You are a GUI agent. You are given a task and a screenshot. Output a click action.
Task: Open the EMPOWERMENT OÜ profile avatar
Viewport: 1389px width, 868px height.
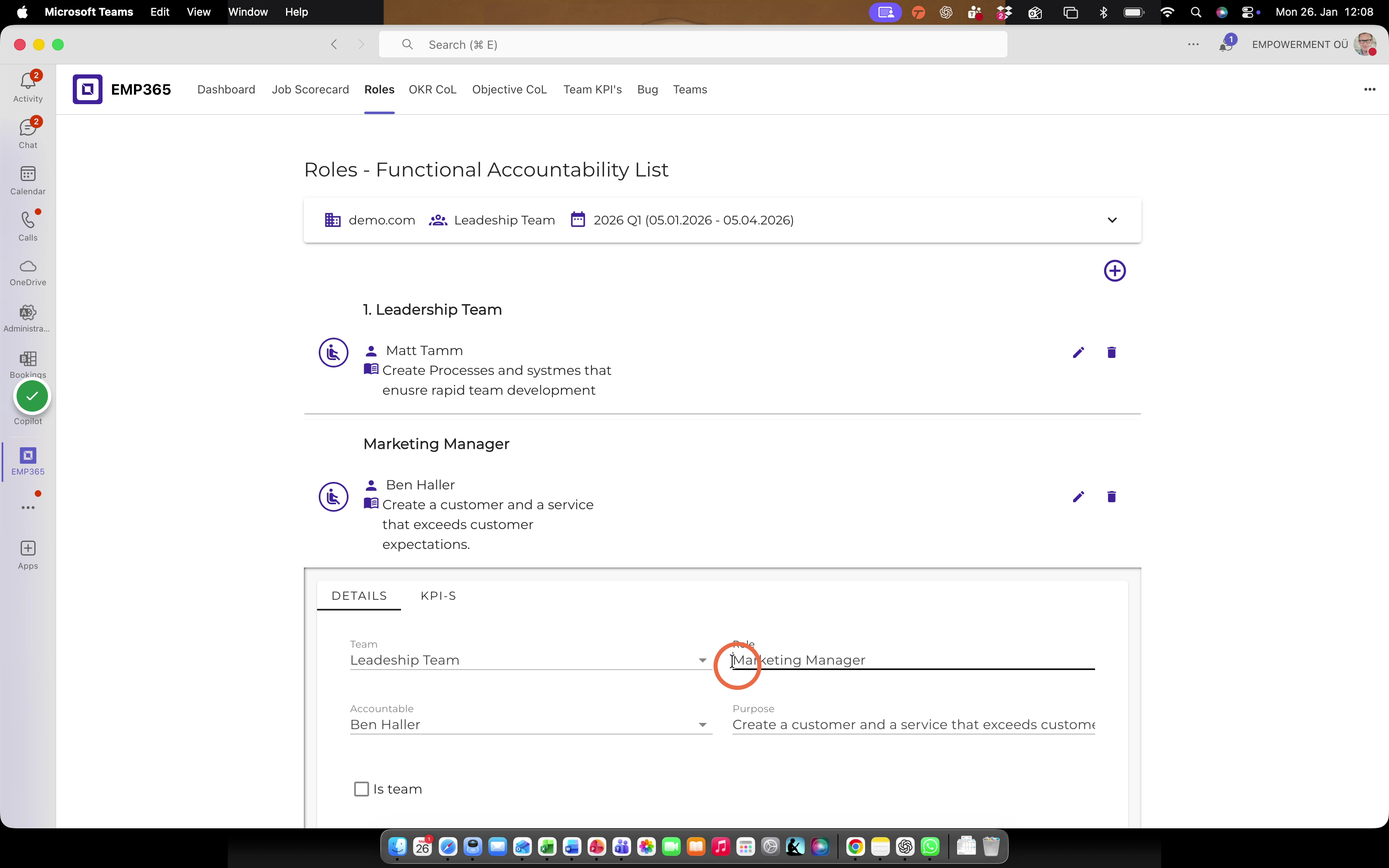(1365, 45)
